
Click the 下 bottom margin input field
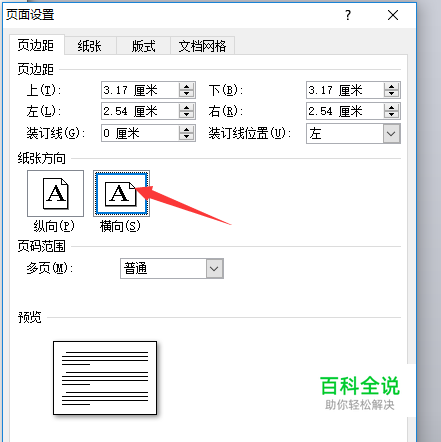click(x=345, y=90)
